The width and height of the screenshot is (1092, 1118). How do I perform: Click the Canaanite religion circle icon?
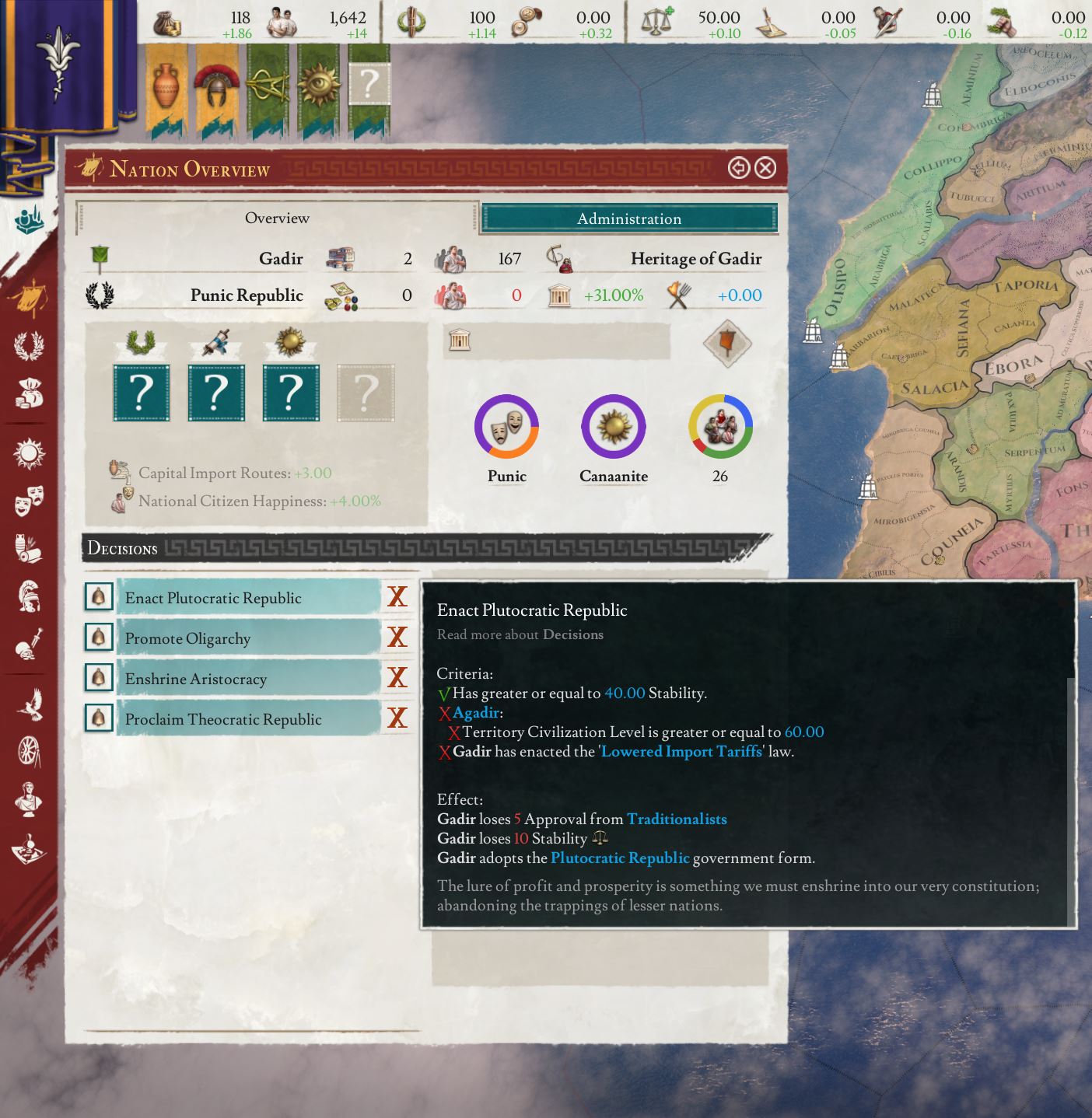[x=614, y=426]
